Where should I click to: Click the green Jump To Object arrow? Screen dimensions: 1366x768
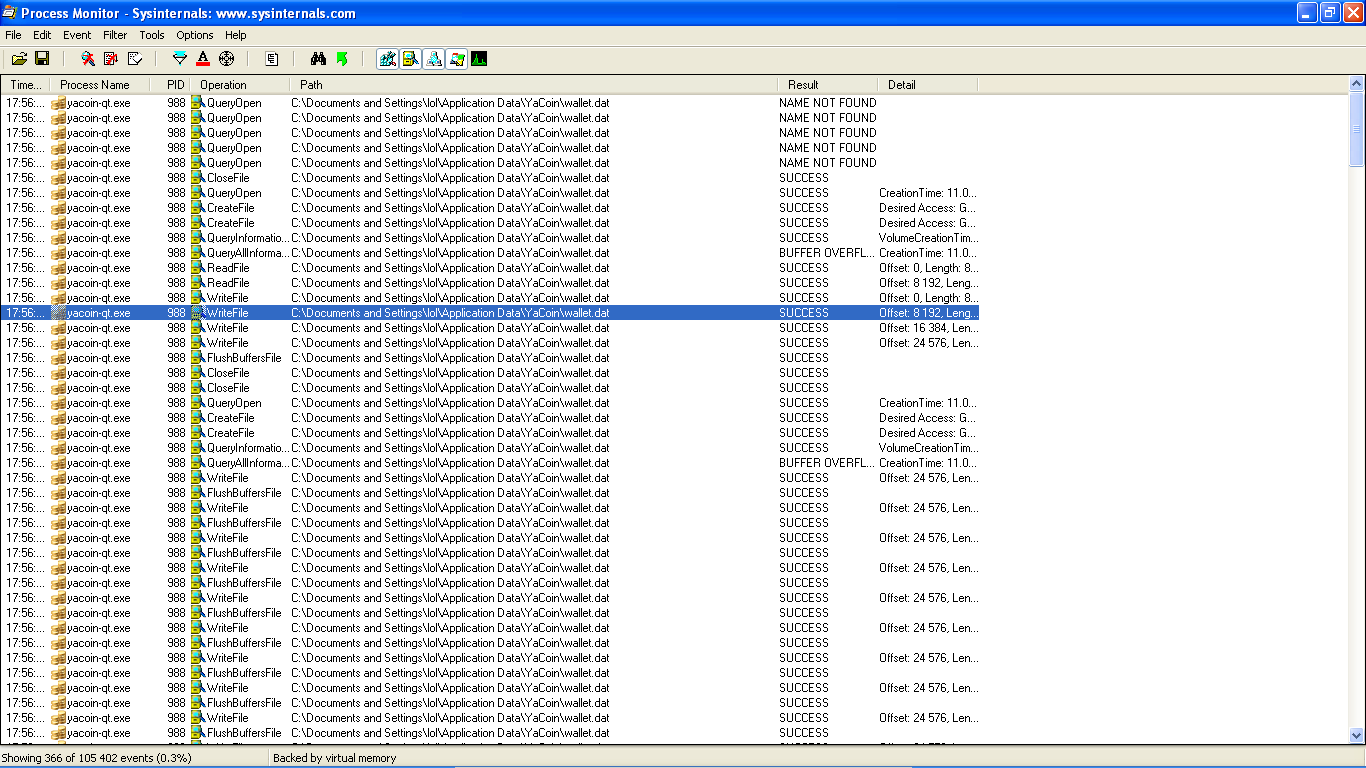[x=342, y=59]
